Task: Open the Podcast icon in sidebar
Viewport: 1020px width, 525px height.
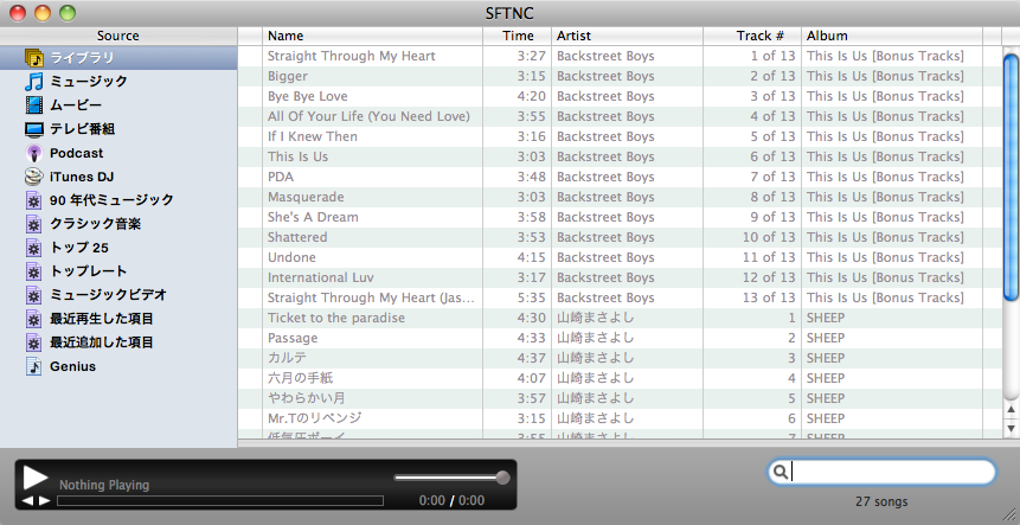Action: tap(34, 153)
